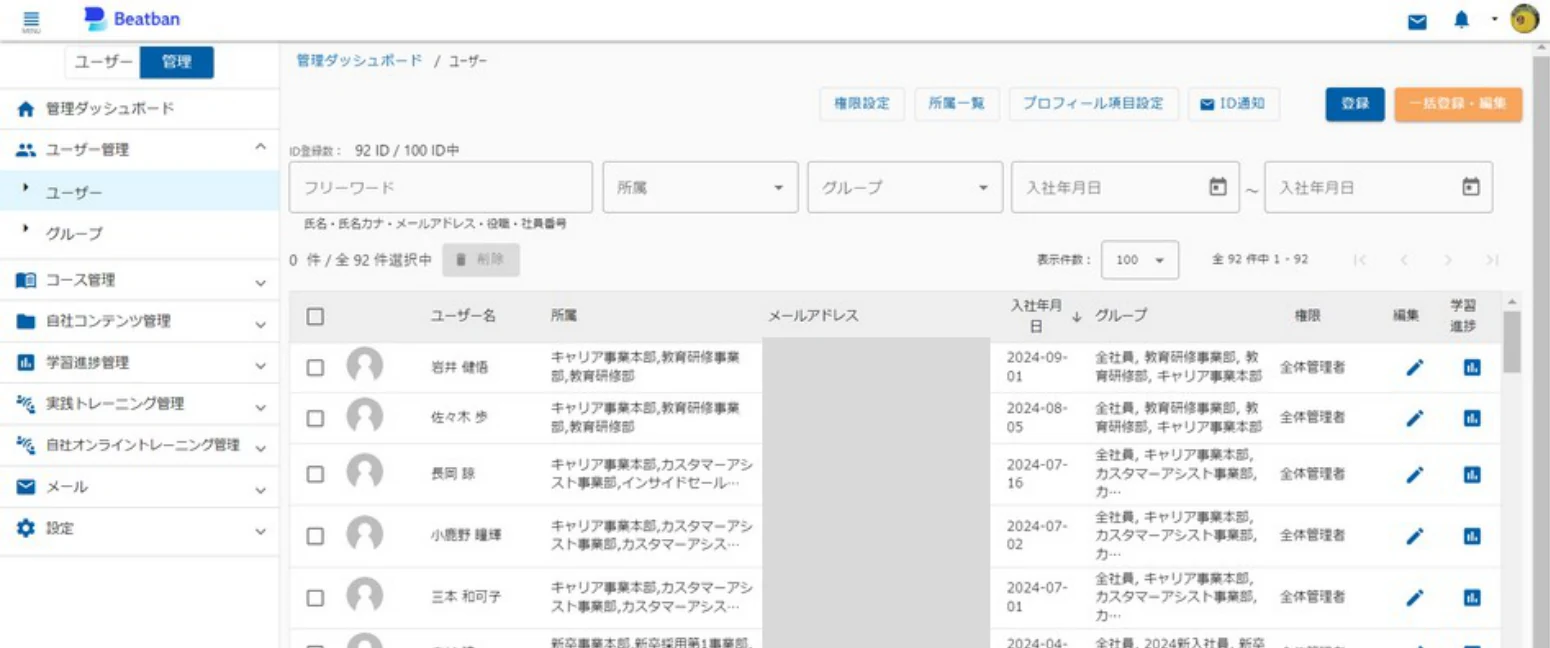Click the ID通知 button

[x=1233, y=104]
